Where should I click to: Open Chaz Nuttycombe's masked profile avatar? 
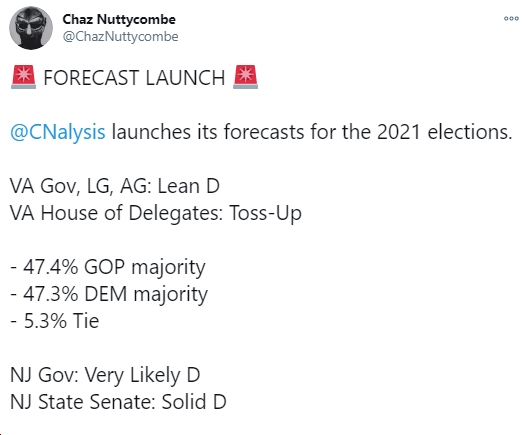coord(31,28)
